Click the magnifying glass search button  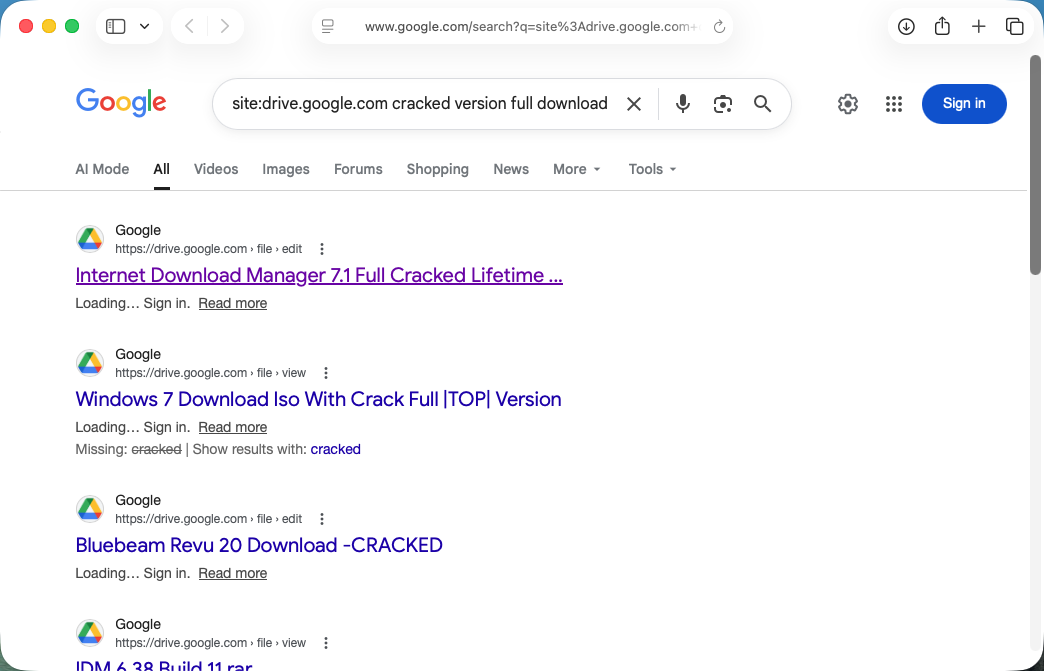click(x=762, y=104)
